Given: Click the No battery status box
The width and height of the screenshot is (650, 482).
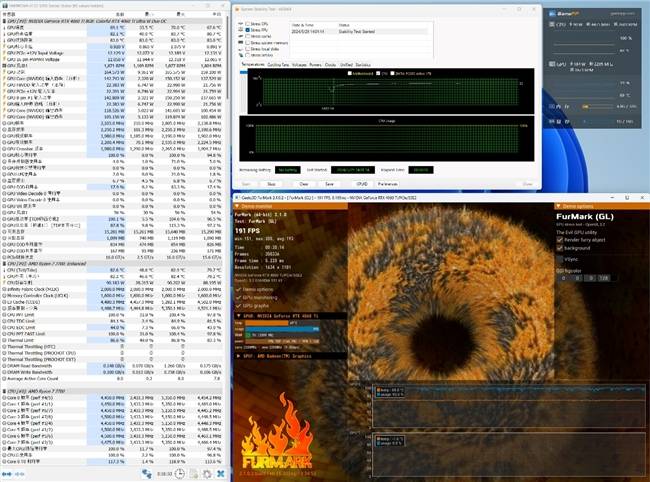Looking at the screenshot, I should click(x=287, y=170).
